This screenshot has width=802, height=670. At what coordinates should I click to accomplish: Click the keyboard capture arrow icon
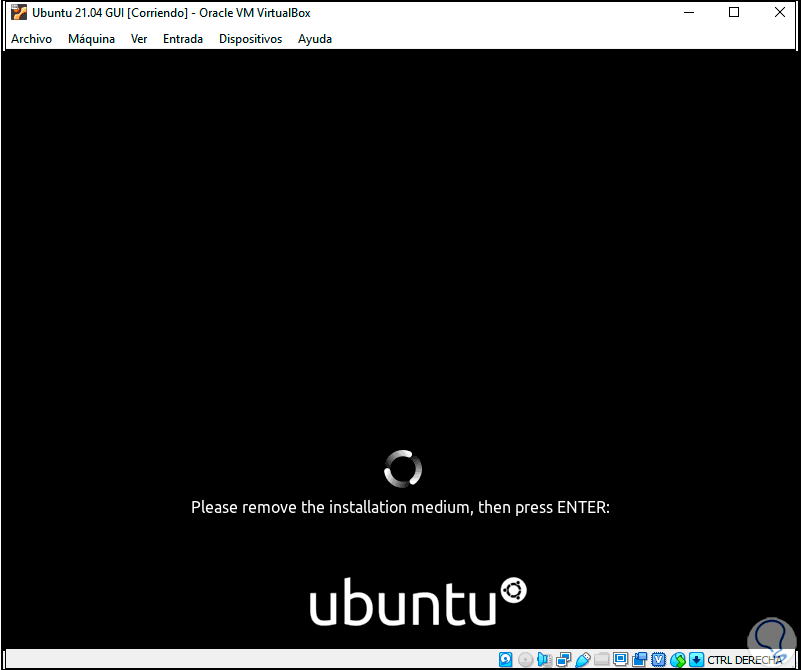click(x=696, y=659)
